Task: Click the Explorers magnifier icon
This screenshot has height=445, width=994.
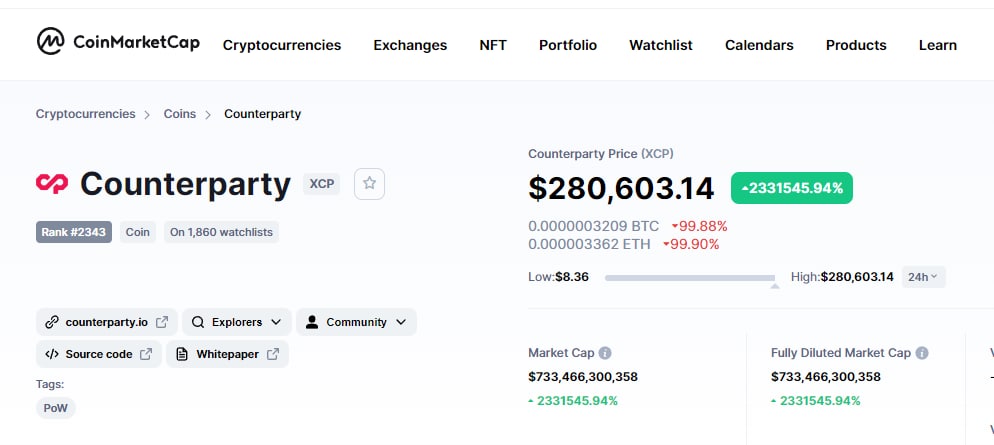Action: pyautogui.click(x=198, y=322)
